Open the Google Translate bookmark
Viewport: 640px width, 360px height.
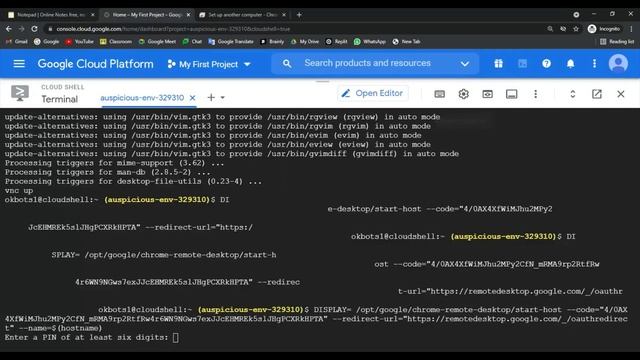[231, 42]
